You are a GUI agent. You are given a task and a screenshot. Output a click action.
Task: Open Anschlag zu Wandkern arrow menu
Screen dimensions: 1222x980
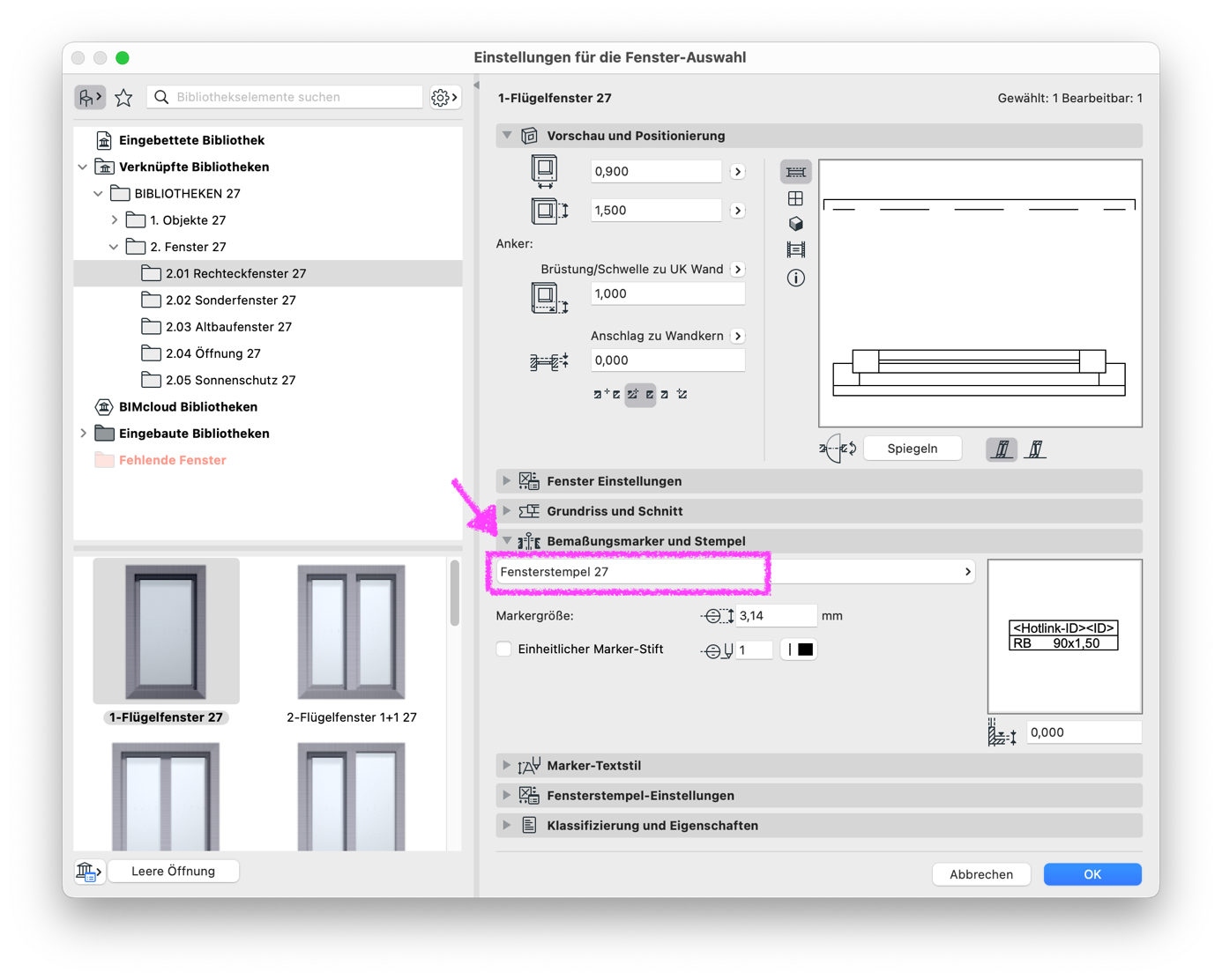click(738, 337)
